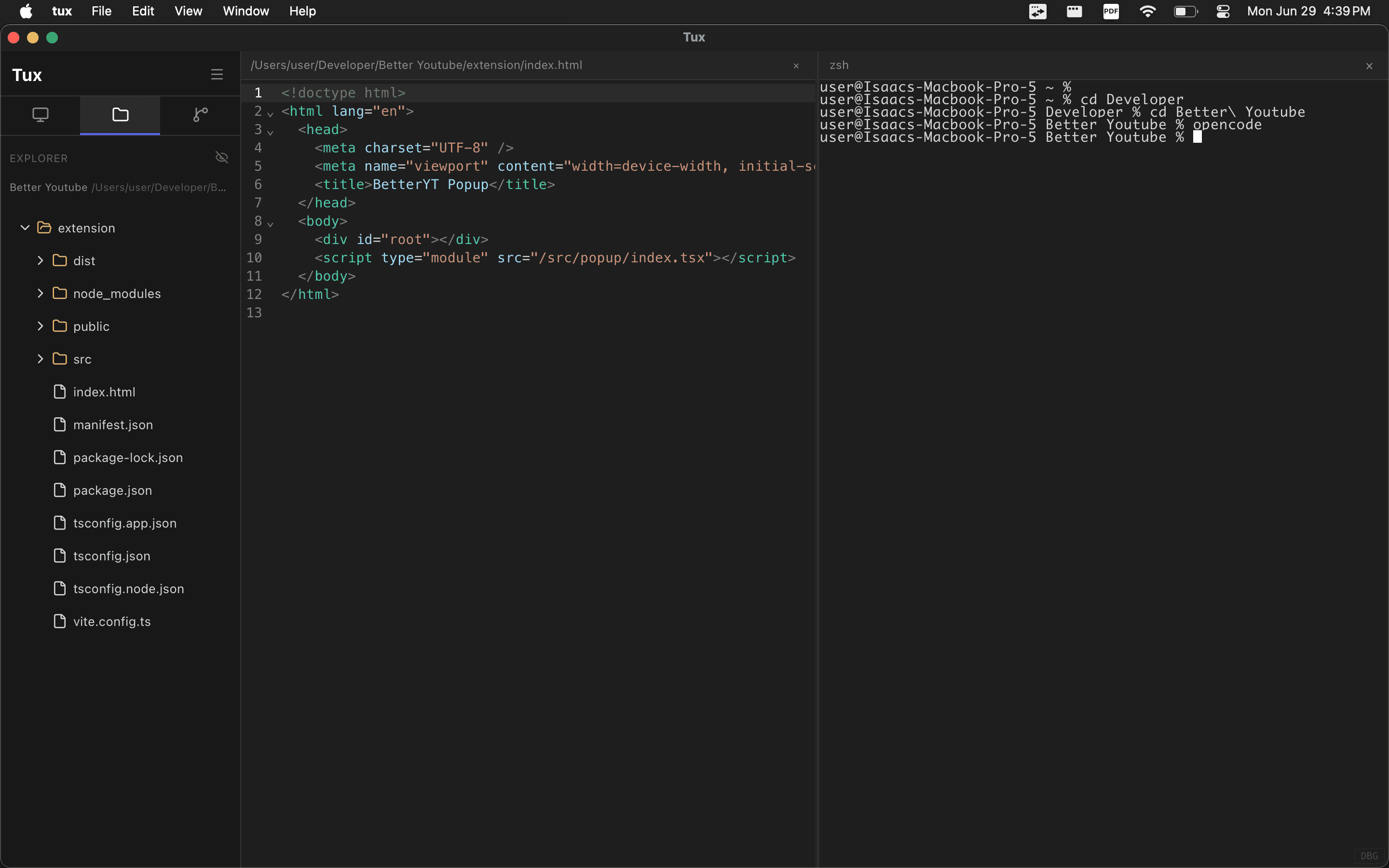
Task: Click the zsh terminal pane title
Action: coord(839,66)
